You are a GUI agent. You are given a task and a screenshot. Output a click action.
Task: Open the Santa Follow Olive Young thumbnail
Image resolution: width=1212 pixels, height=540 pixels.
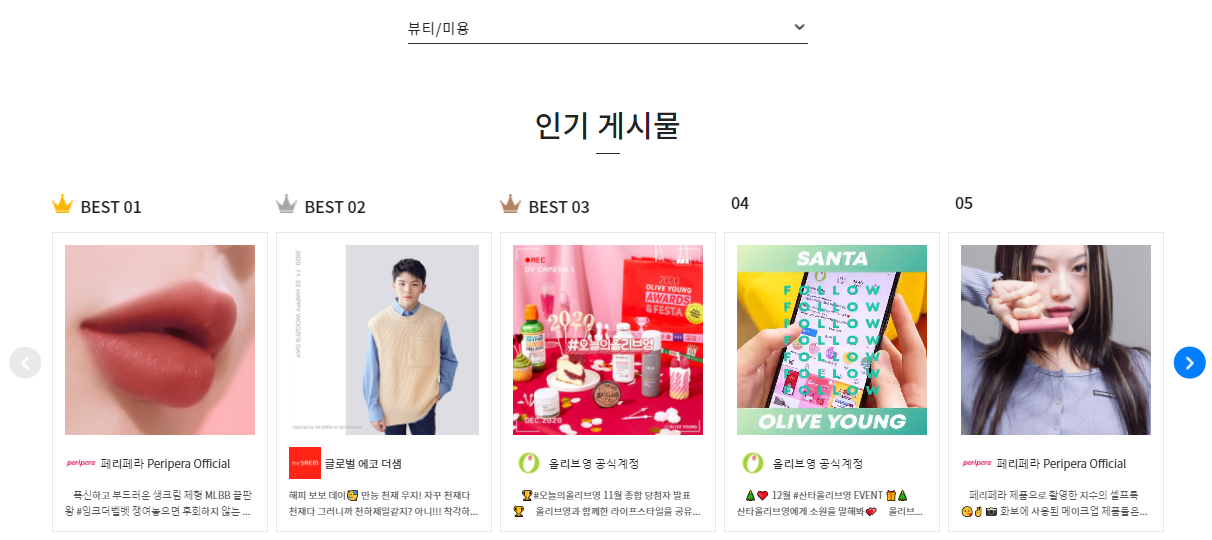[832, 340]
